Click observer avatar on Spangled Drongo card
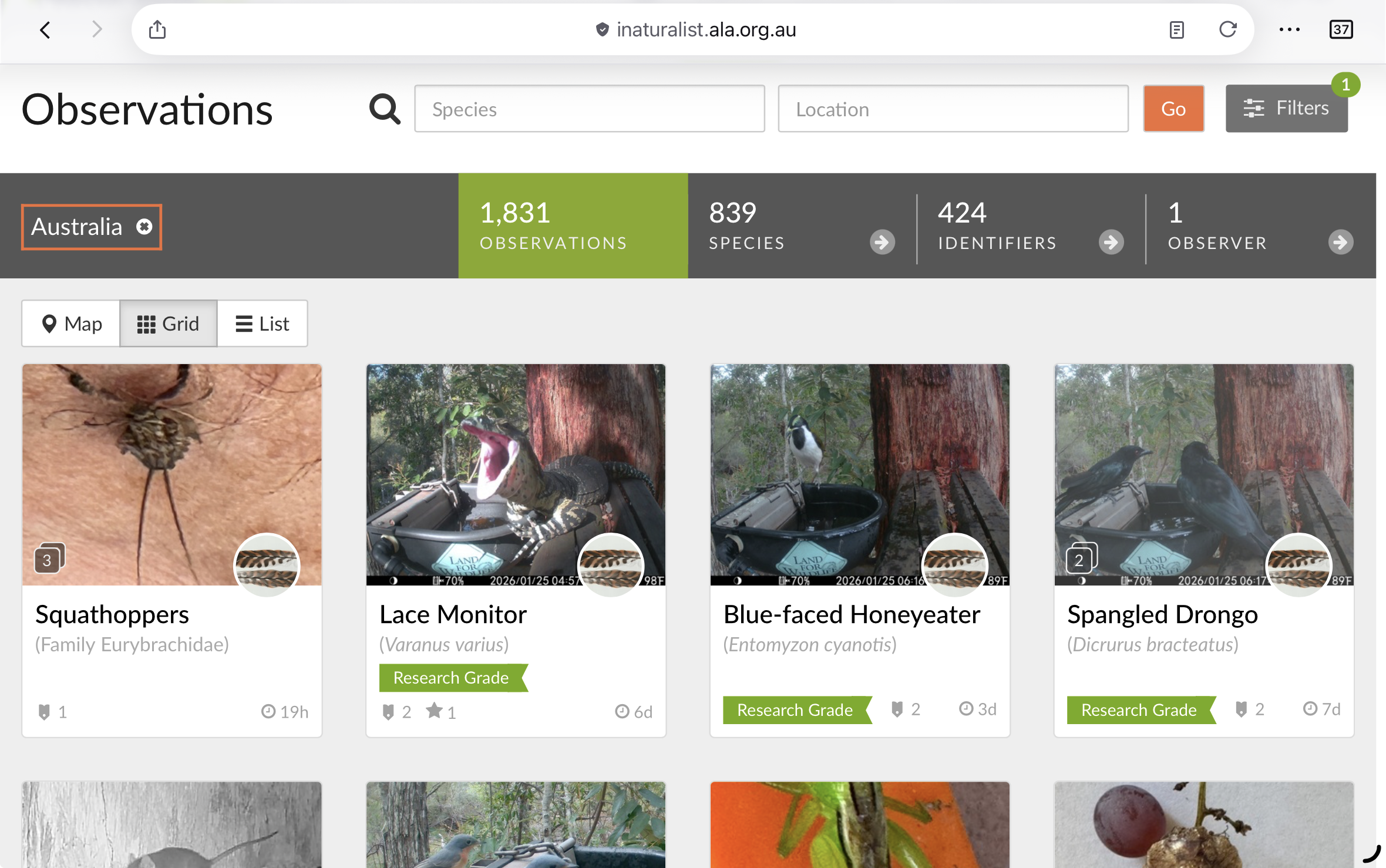 click(x=1299, y=566)
